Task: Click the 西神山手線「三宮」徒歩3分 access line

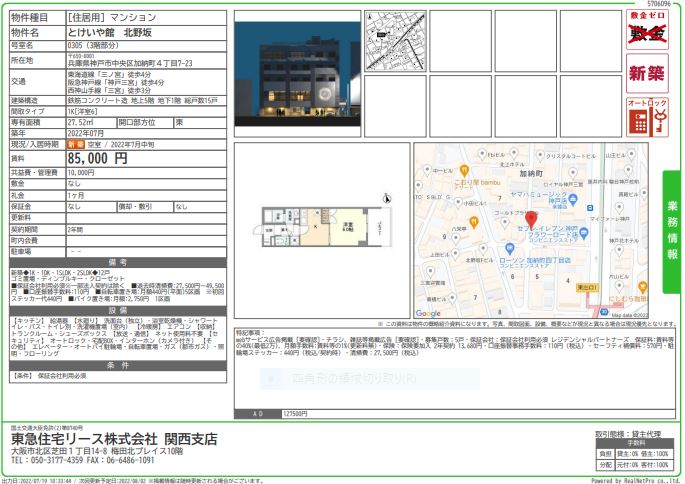Action: click(x=109, y=90)
